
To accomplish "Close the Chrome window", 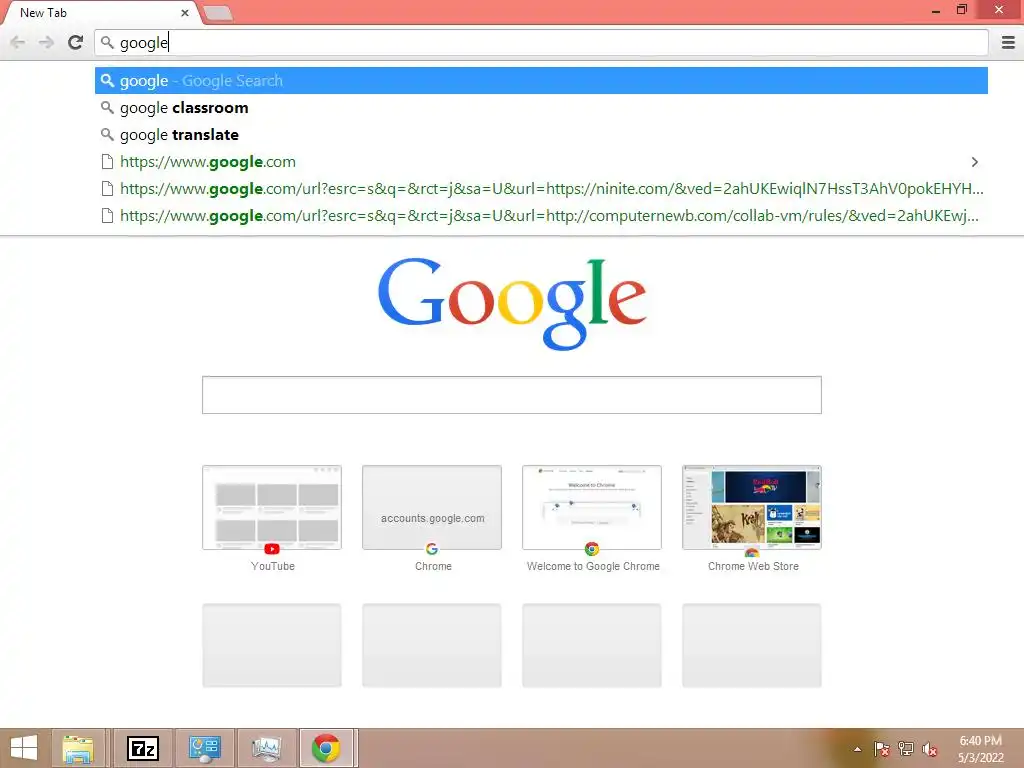I will [x=999, y=10].
